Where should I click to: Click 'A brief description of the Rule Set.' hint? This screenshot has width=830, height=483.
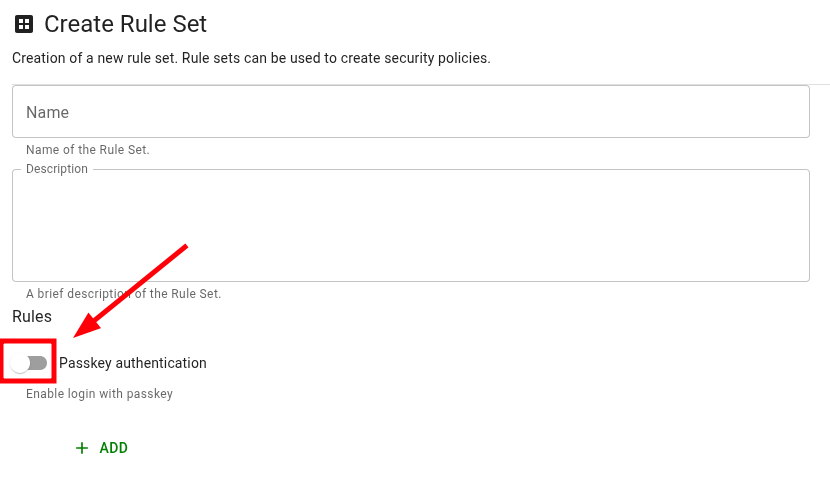[x=123, y=294]
